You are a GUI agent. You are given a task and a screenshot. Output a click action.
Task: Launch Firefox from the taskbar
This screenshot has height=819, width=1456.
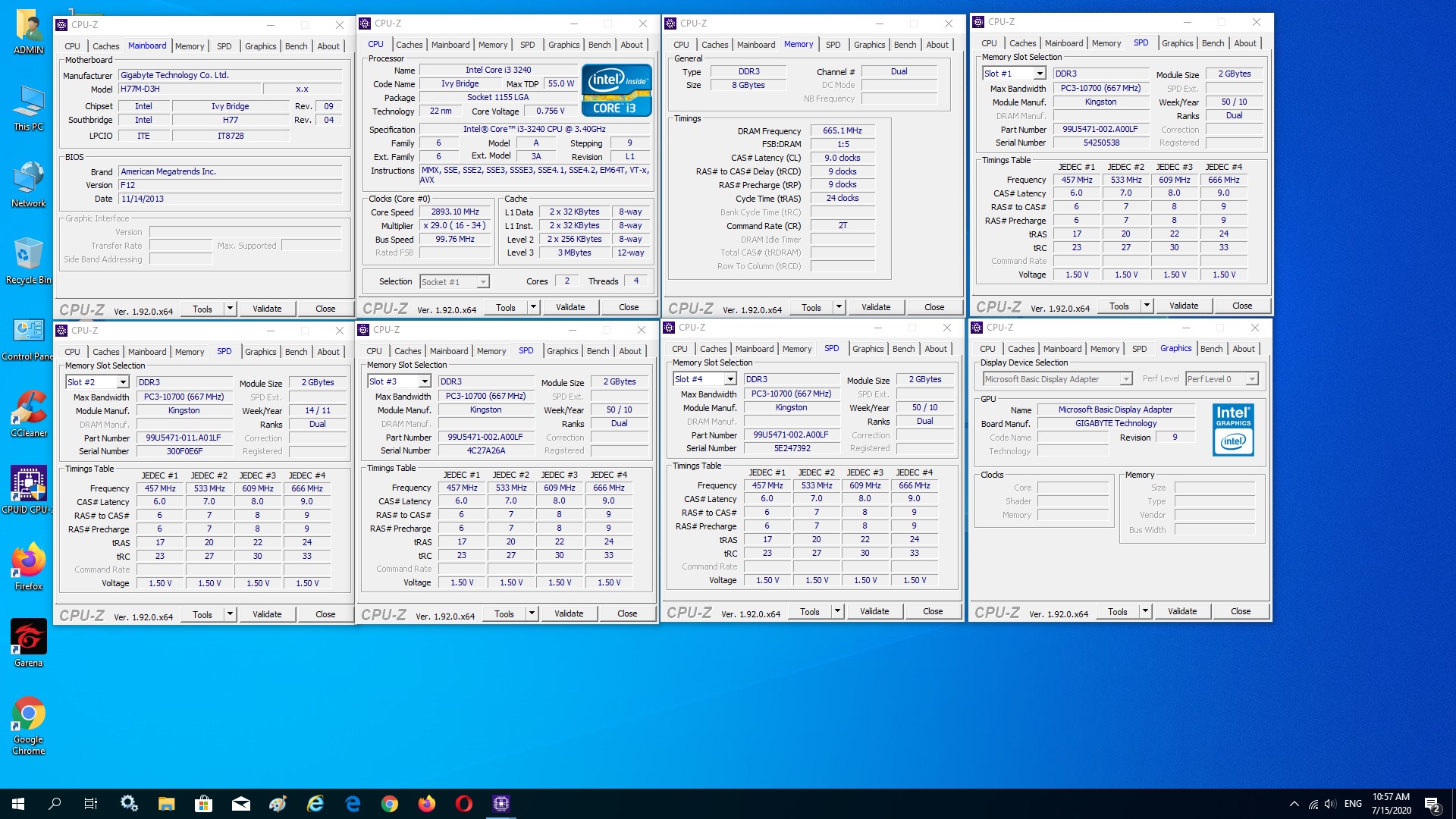coord(427,804)
